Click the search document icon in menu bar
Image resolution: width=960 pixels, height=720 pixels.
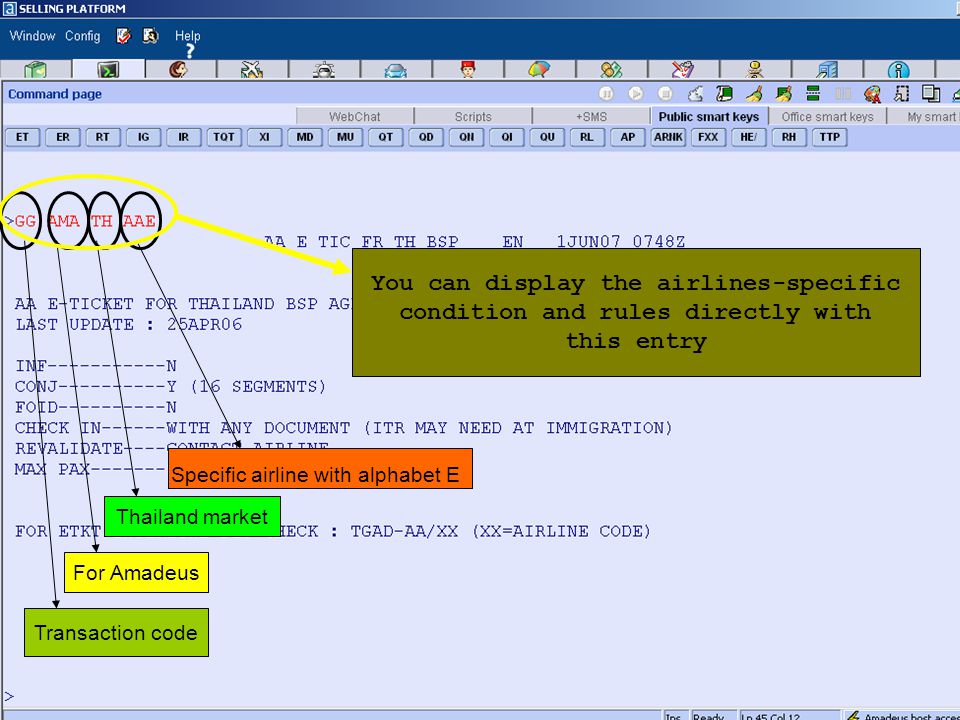pyautogui.click(x=150, y=36)
